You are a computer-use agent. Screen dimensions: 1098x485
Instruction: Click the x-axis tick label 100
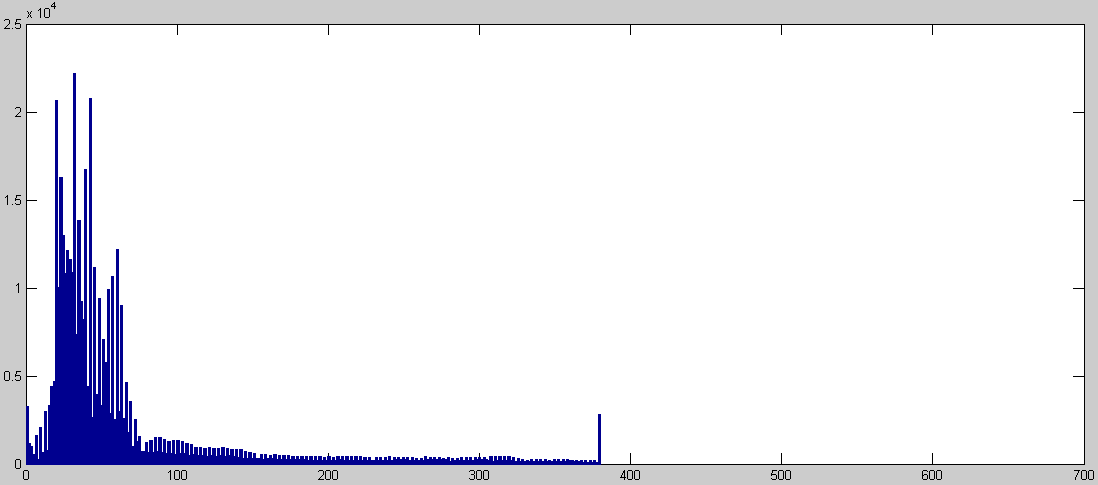(x=177, y=475)
